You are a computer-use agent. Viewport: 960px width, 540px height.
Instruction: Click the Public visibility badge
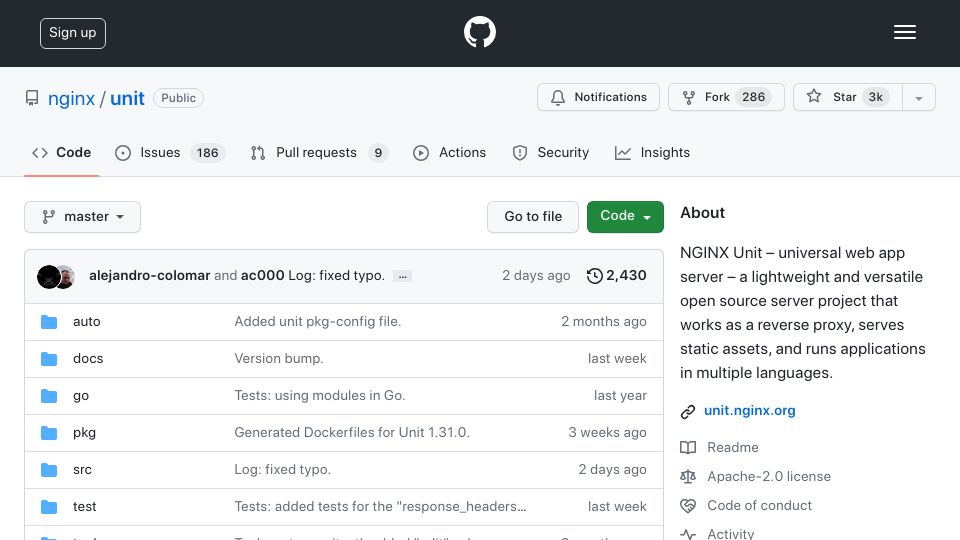[x=178, y=98]
